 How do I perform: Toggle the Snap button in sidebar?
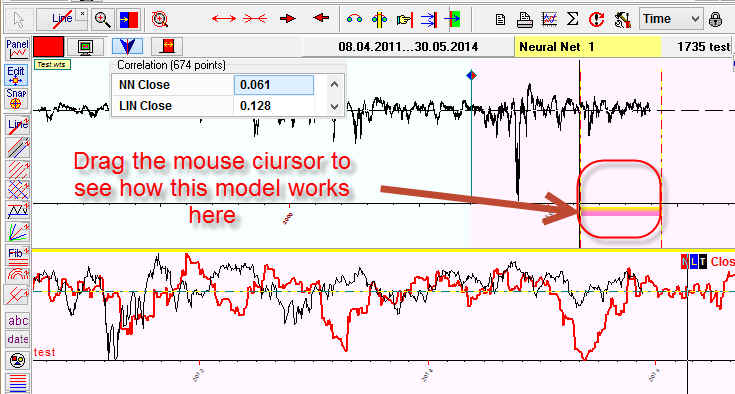click(x=16, y=98)
